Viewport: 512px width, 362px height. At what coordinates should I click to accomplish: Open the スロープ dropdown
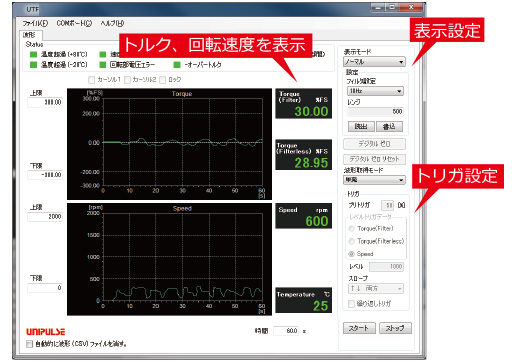click(375, 288)
